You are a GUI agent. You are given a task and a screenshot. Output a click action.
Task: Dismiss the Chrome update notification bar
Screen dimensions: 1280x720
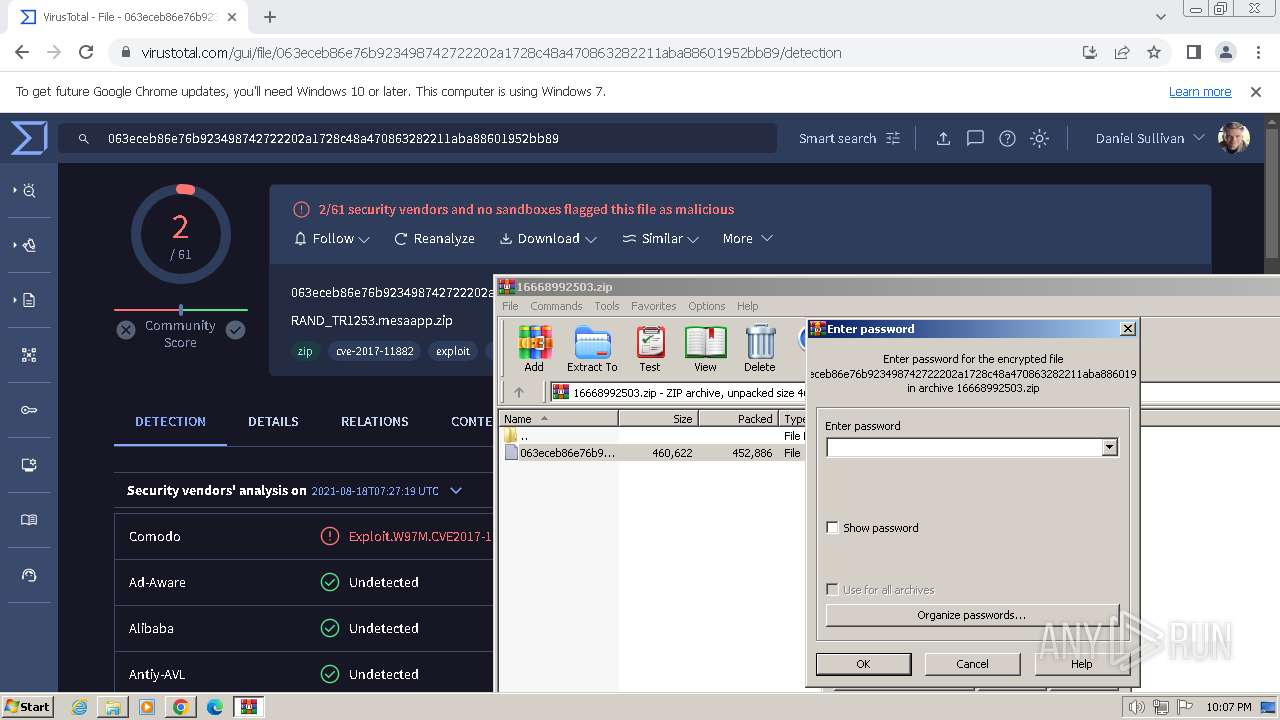(x=1256, y=91)
